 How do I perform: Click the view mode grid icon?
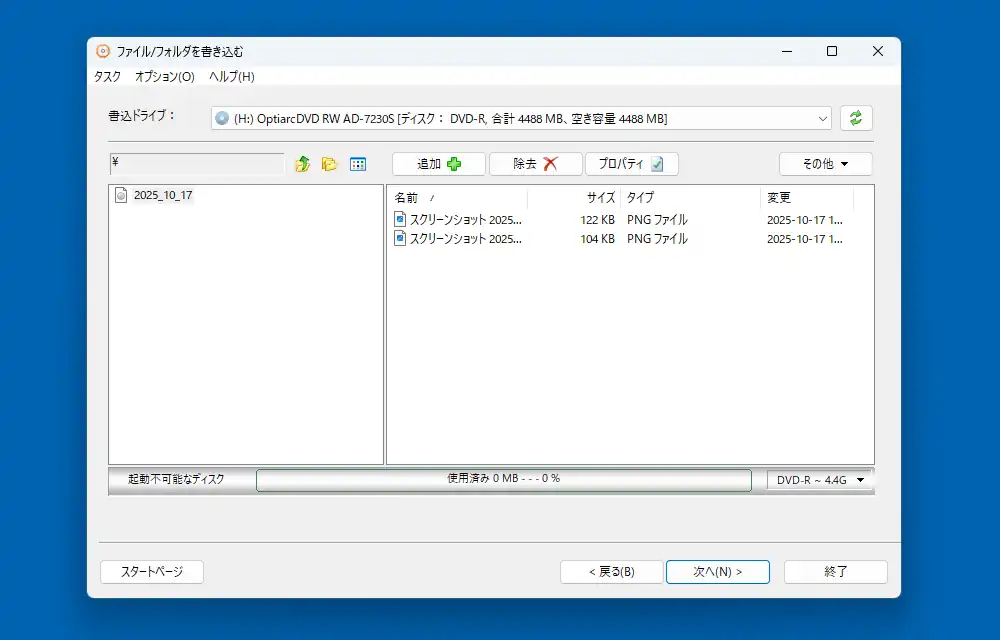click(x=358, y=164)
